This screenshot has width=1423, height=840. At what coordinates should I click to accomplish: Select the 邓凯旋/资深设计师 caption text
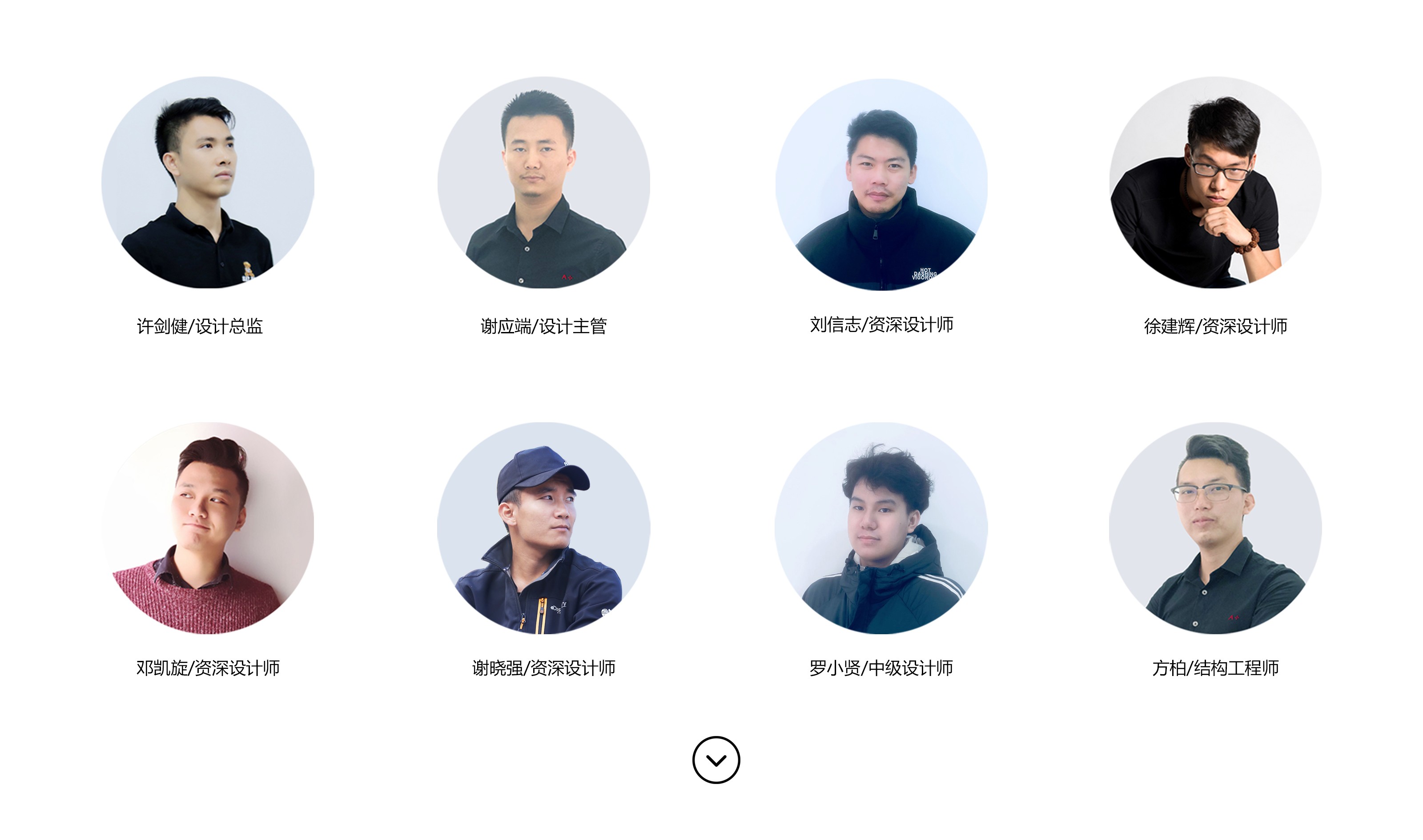click(x=208, y=668)
